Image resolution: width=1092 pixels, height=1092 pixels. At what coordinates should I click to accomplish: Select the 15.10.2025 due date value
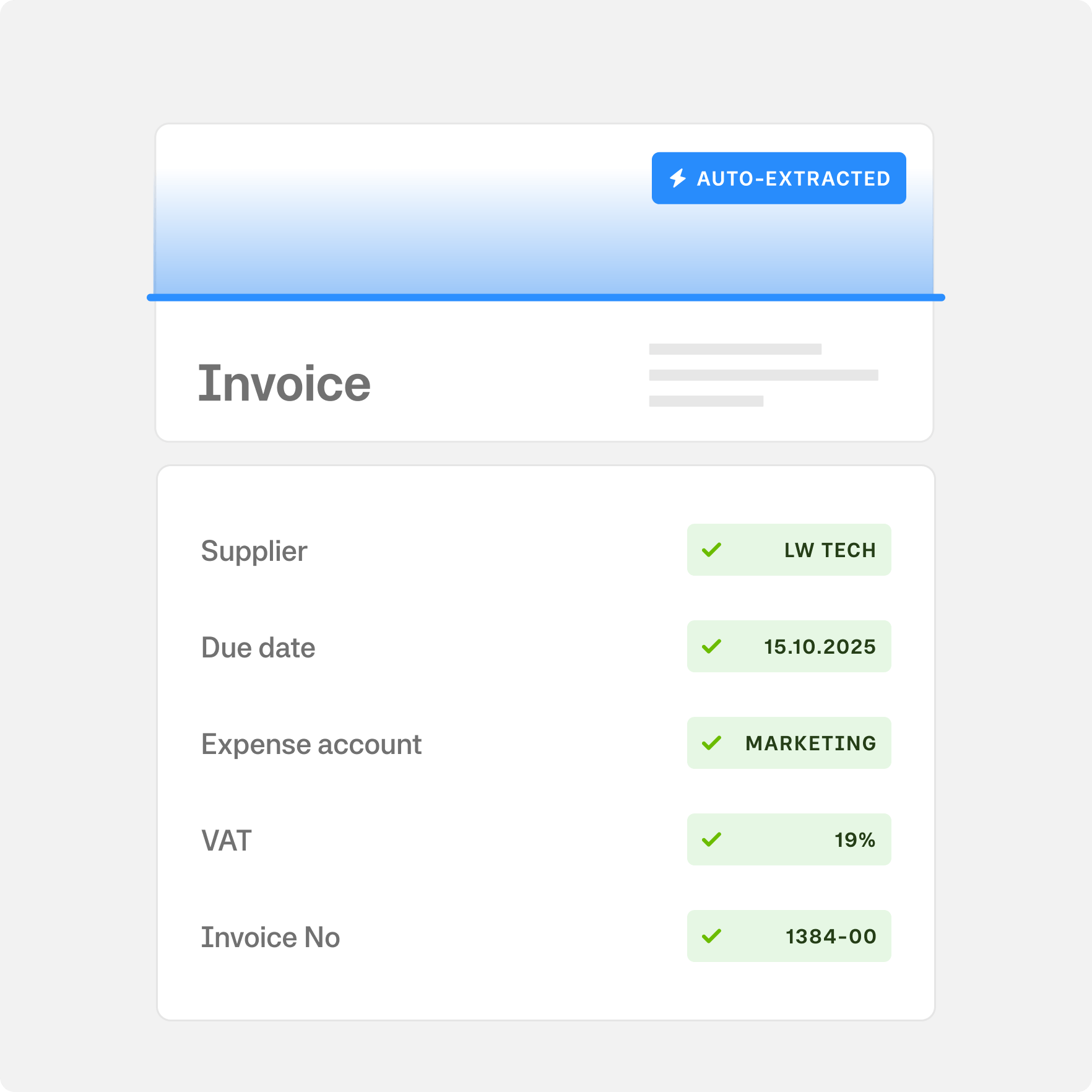pyautogui.click(x=820, y=646)
